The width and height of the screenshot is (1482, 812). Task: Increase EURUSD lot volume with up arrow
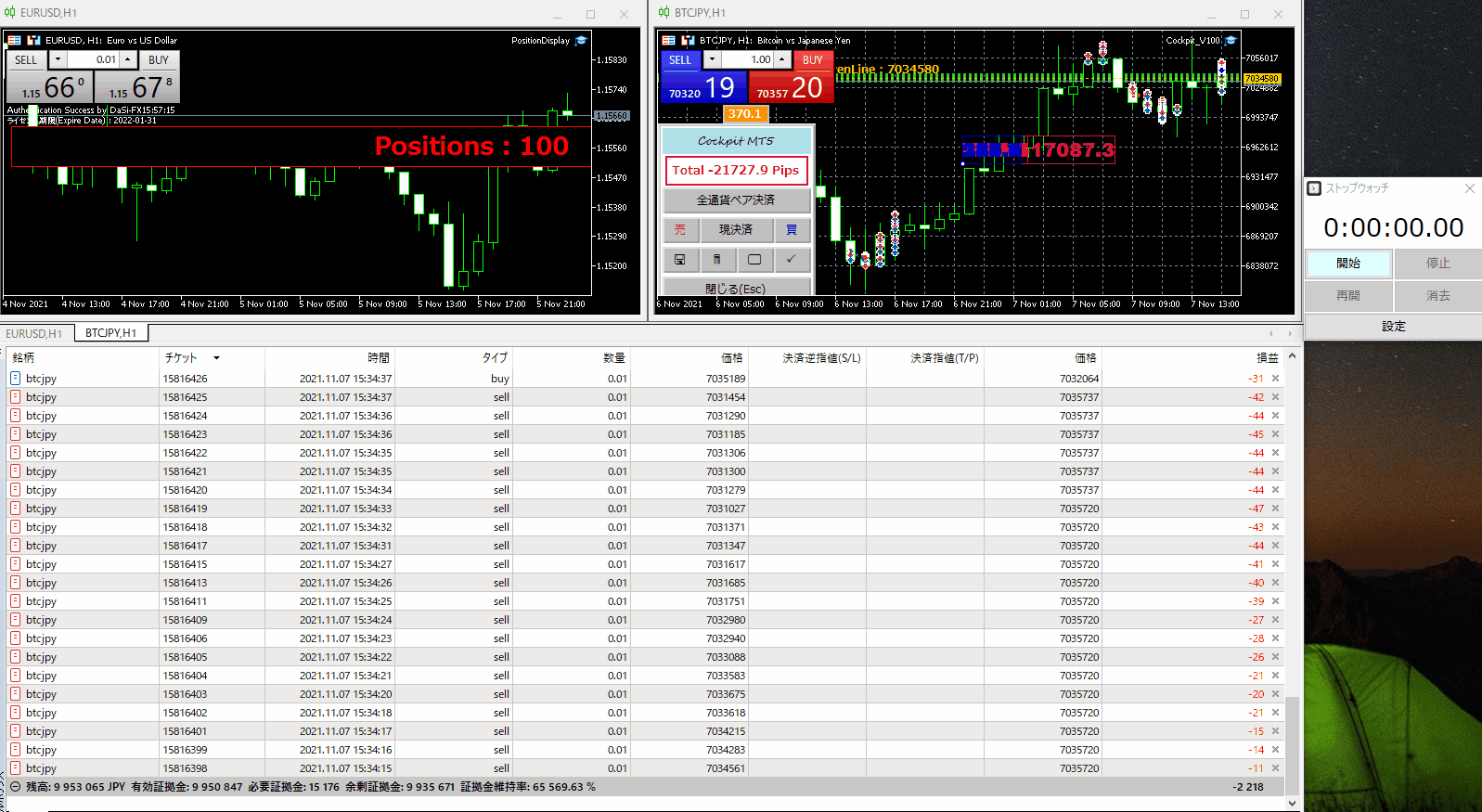click(x=128, y=59)
